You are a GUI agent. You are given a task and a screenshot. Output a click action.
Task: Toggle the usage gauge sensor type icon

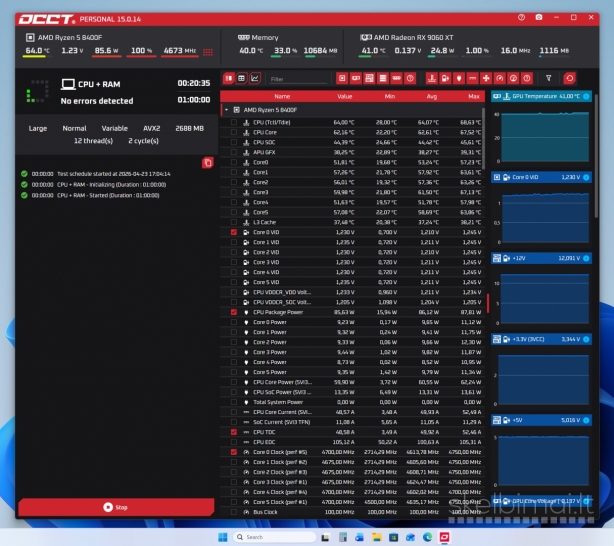coord(513,78)
